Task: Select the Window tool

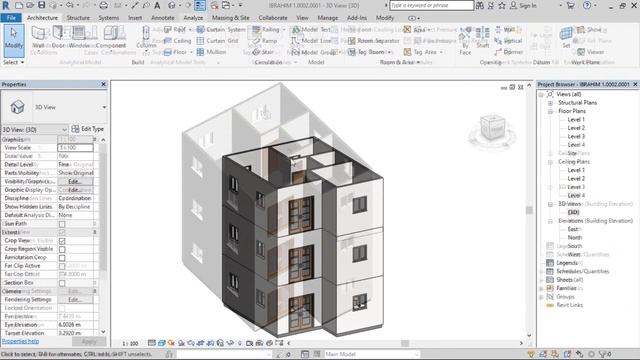Action: (x=79, y=37)
